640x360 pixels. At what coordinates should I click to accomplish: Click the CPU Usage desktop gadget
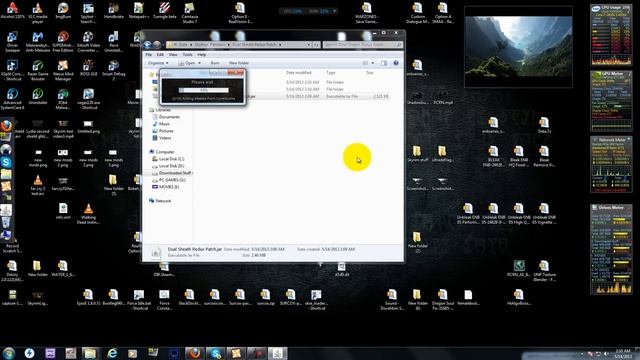[611, 35]
